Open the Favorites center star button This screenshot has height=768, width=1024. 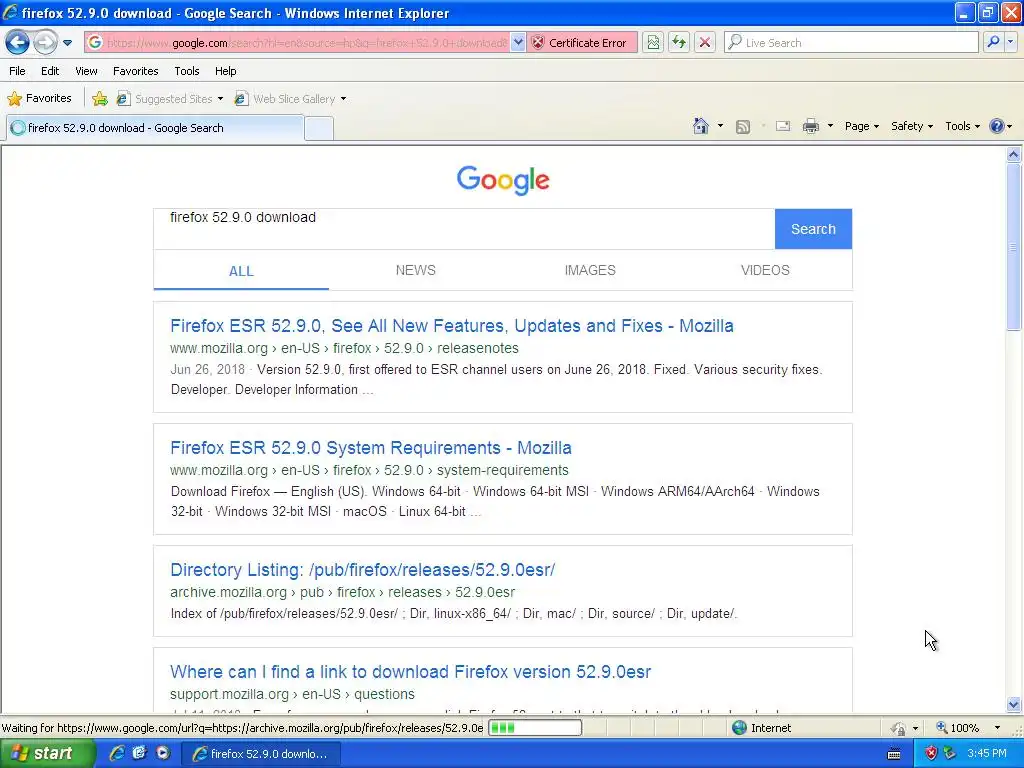[x=39, y=99]
